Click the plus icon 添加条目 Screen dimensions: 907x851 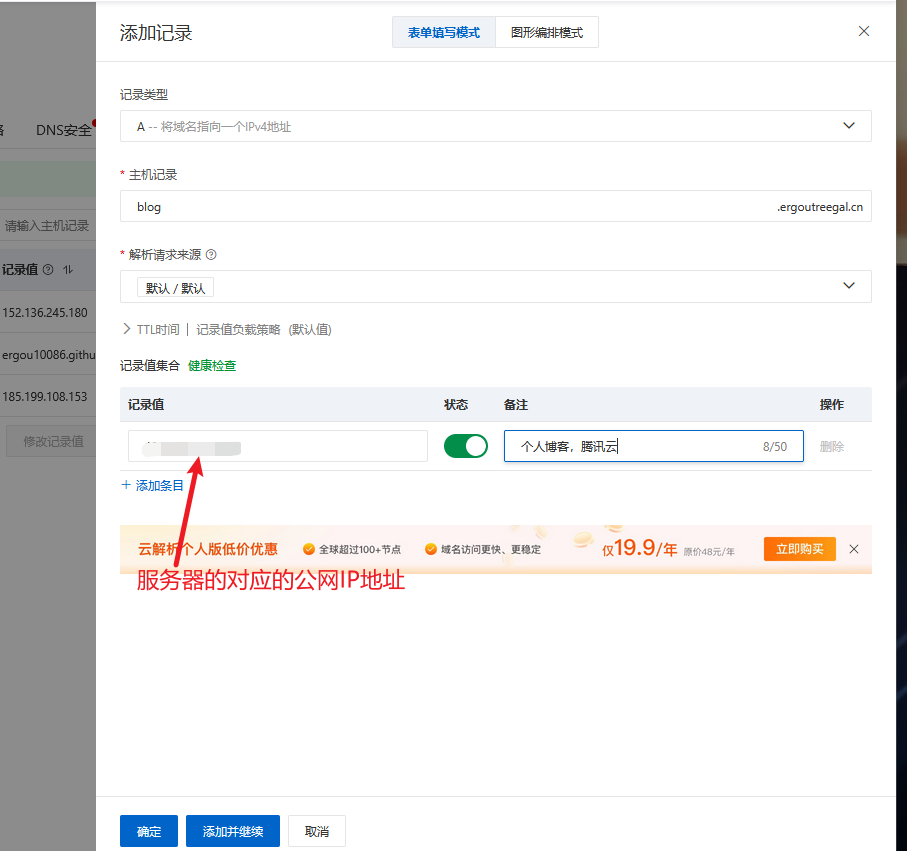[126, 485]
